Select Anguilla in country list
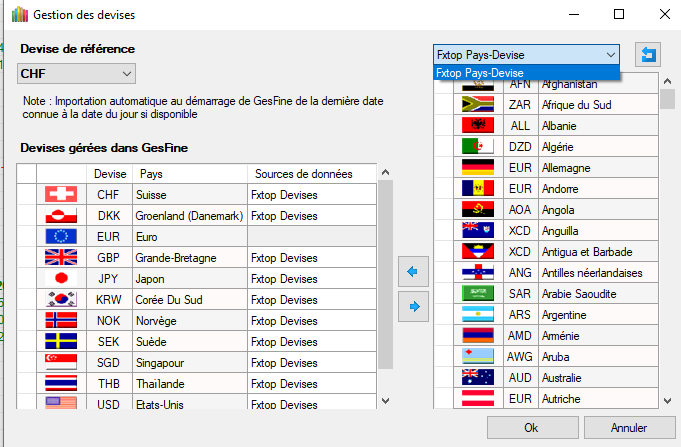Viewport: 681px width, 447px height. point(598,230)
